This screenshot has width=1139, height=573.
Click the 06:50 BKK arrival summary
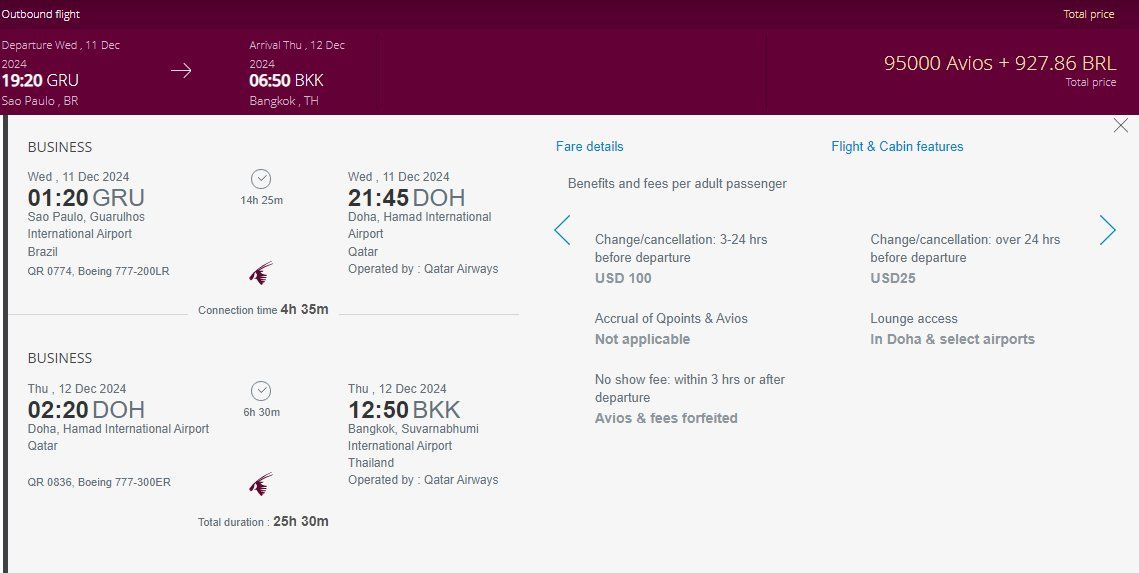(x=286, y=81)
